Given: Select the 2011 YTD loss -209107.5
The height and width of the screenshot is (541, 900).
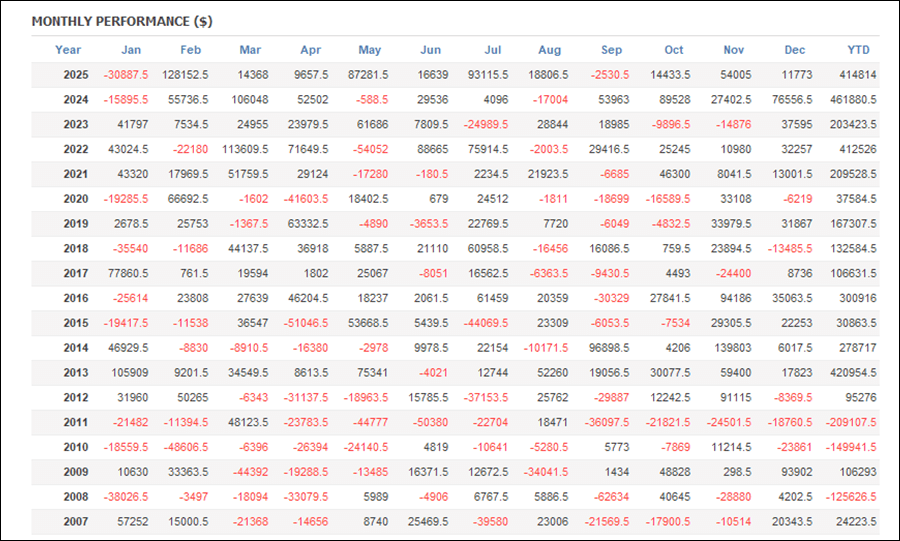Looking at the screenshot, I should coord(850,422).
